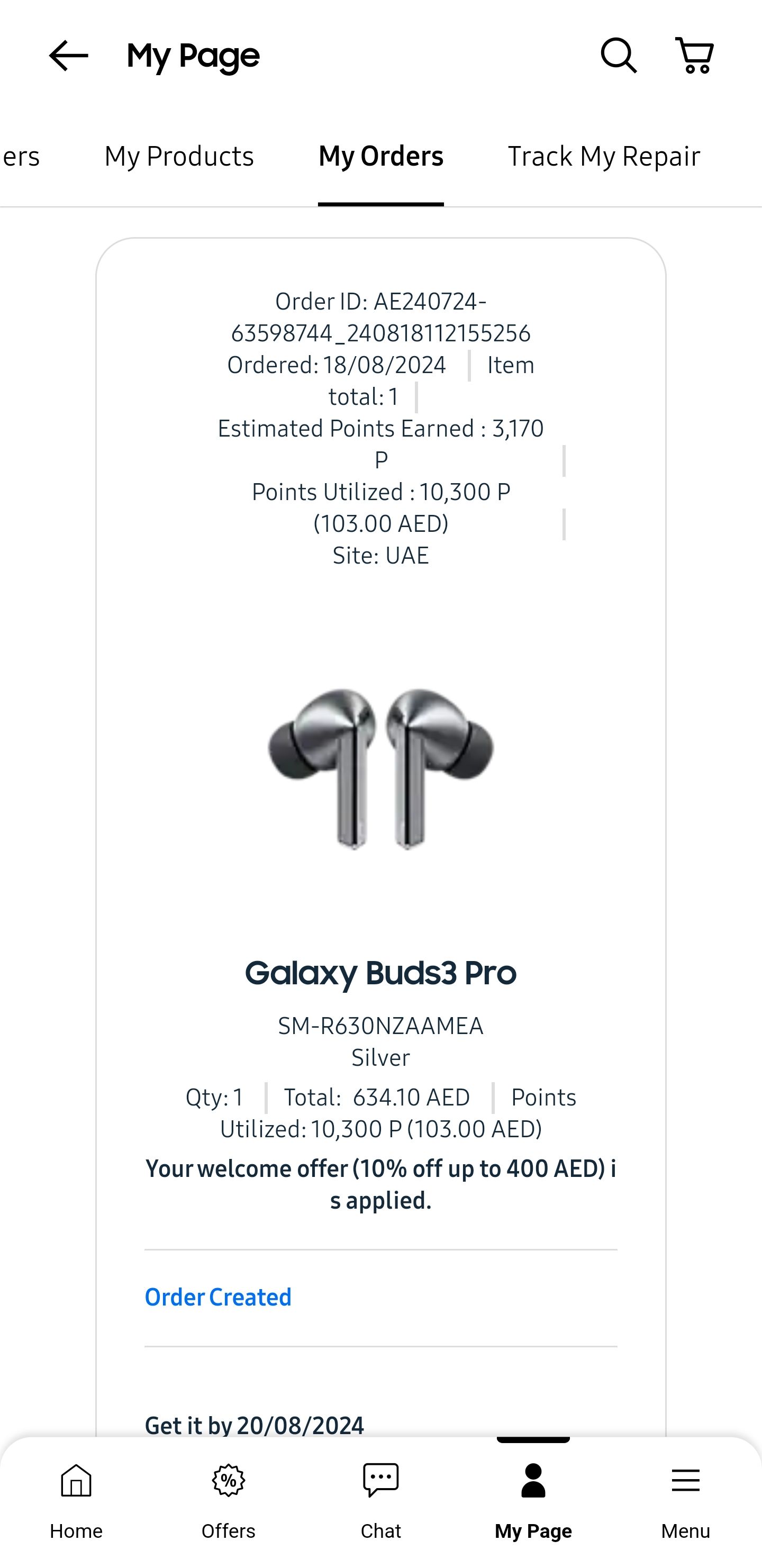Open the Galaxy Buds3 Pro product title
The height and width of the screenshot is (1568, 762).
pos(381,973)
